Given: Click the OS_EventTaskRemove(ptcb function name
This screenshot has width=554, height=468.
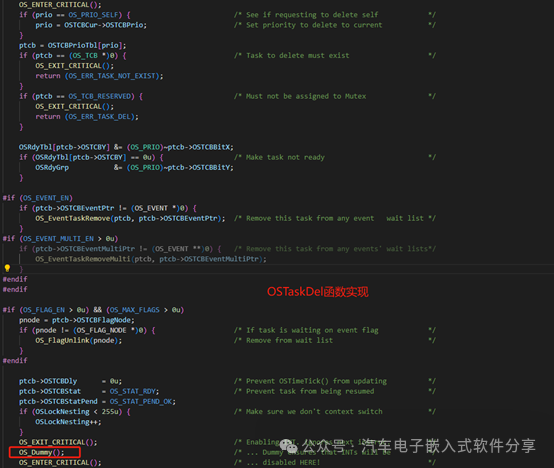Looking at the screenshot, I should [x=83, y=218].
